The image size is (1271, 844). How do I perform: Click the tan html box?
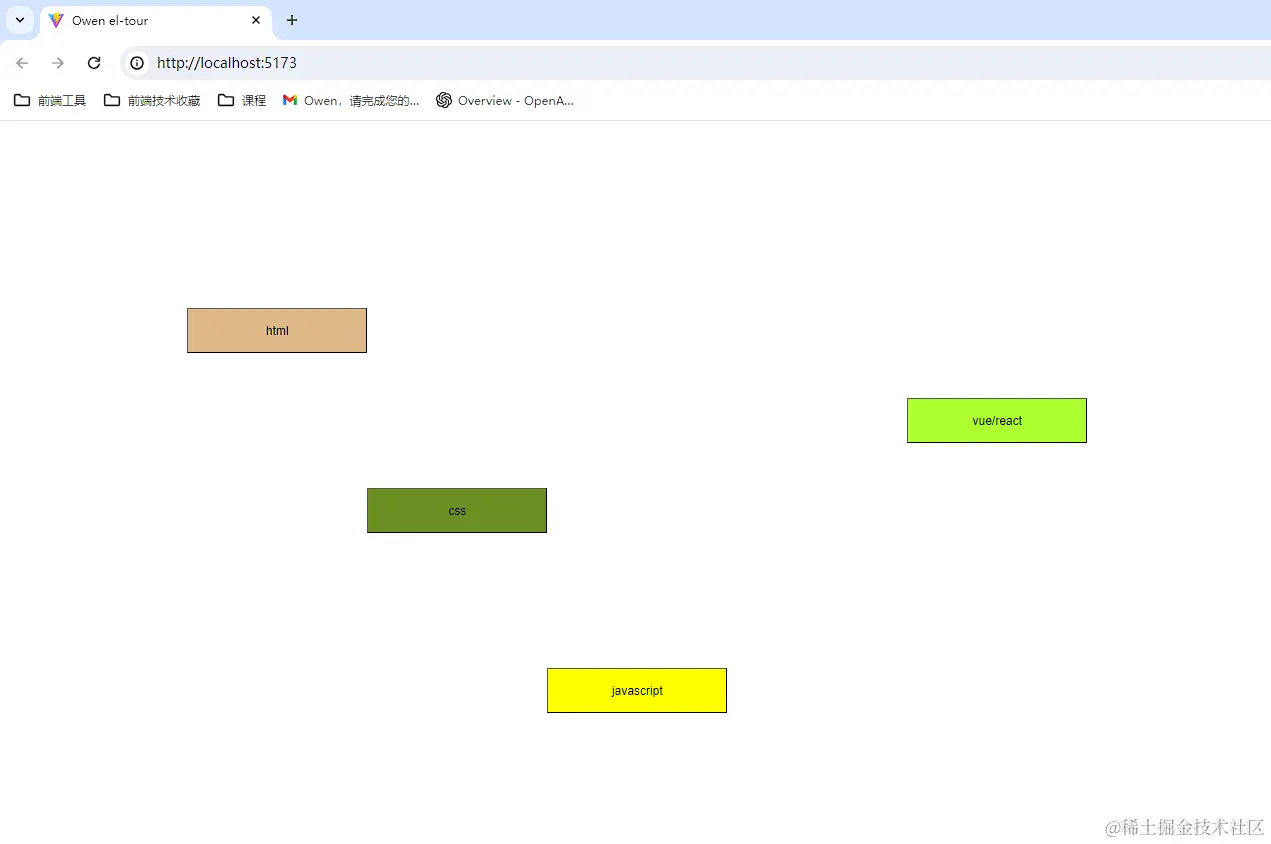tap(277, 330)
